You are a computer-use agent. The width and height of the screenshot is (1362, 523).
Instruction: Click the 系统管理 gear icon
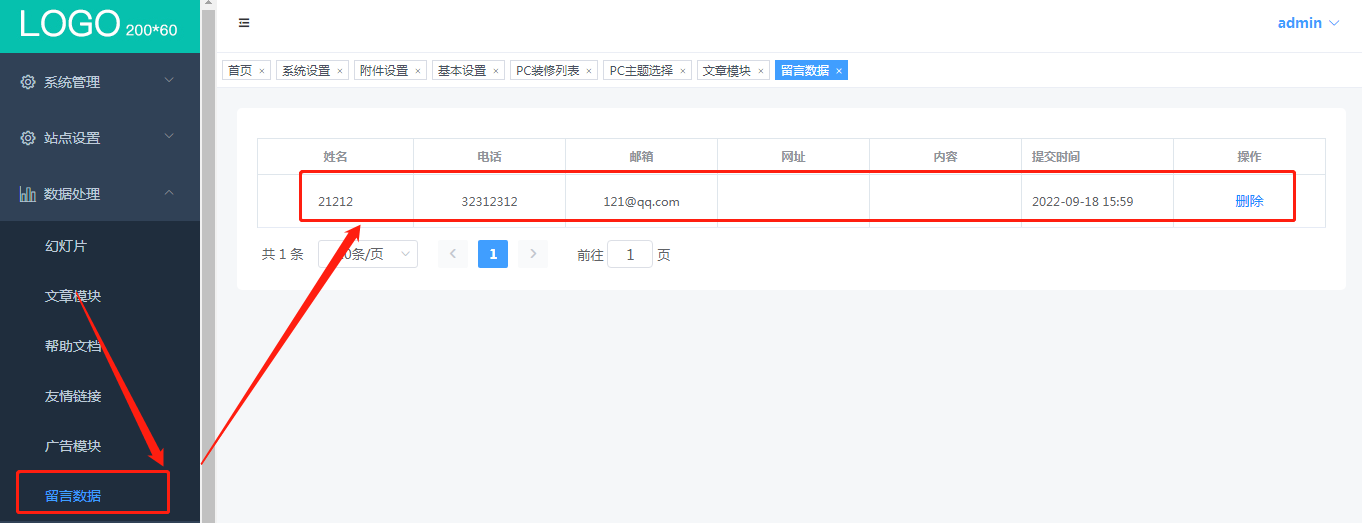(28, 82)
